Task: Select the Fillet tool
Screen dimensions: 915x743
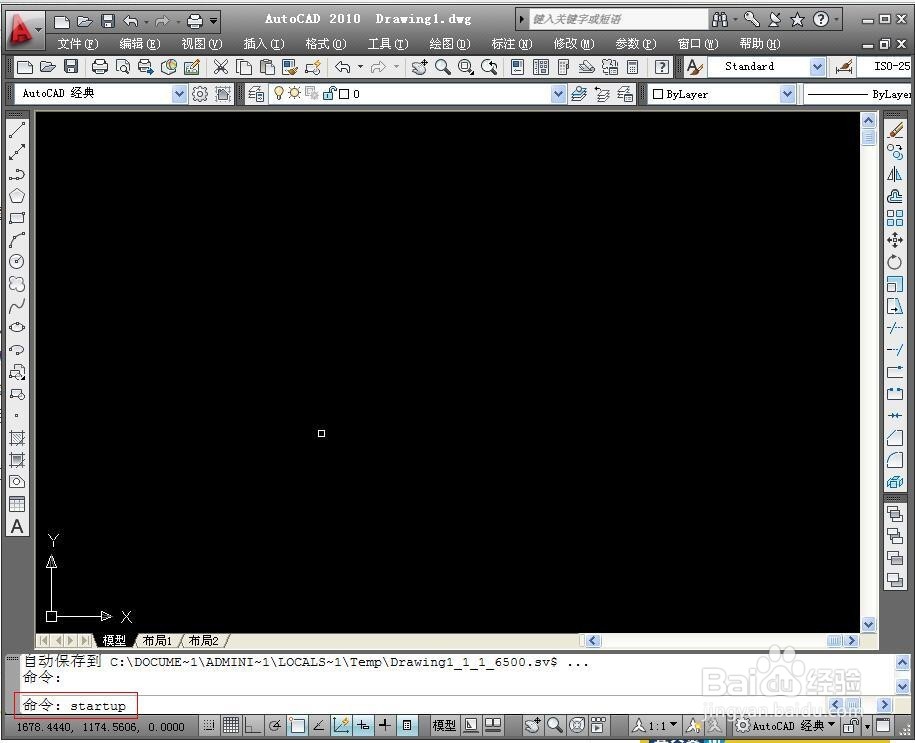Action: coord(895,460)
